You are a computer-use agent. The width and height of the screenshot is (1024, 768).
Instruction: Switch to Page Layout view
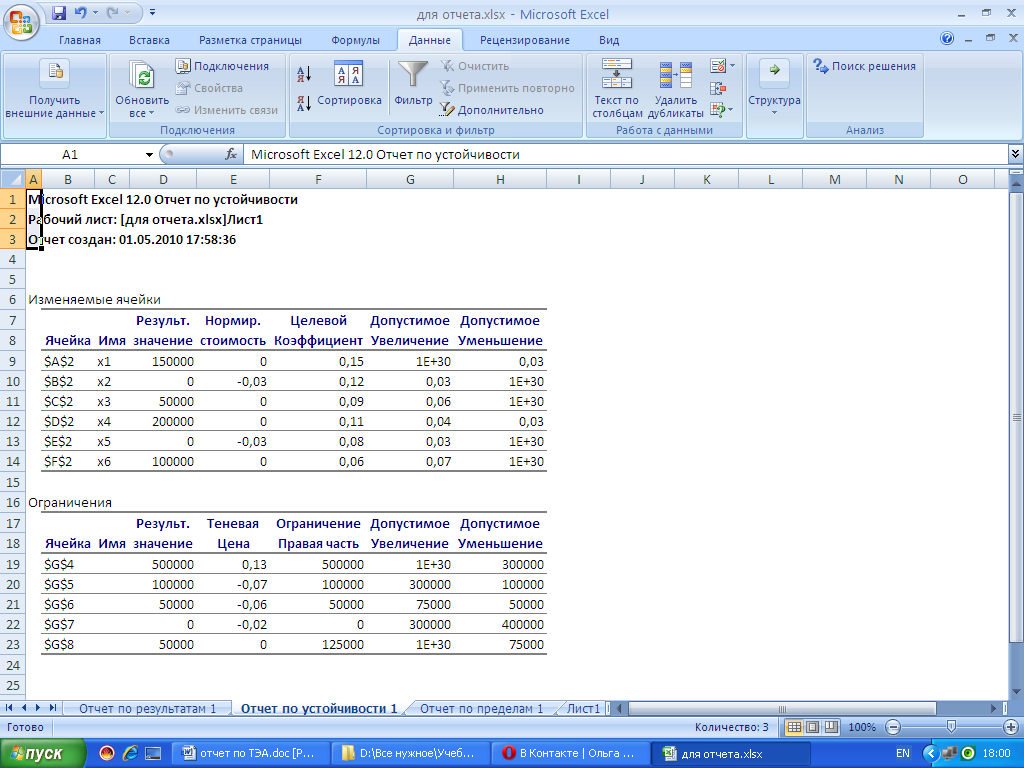pos(812,727)
